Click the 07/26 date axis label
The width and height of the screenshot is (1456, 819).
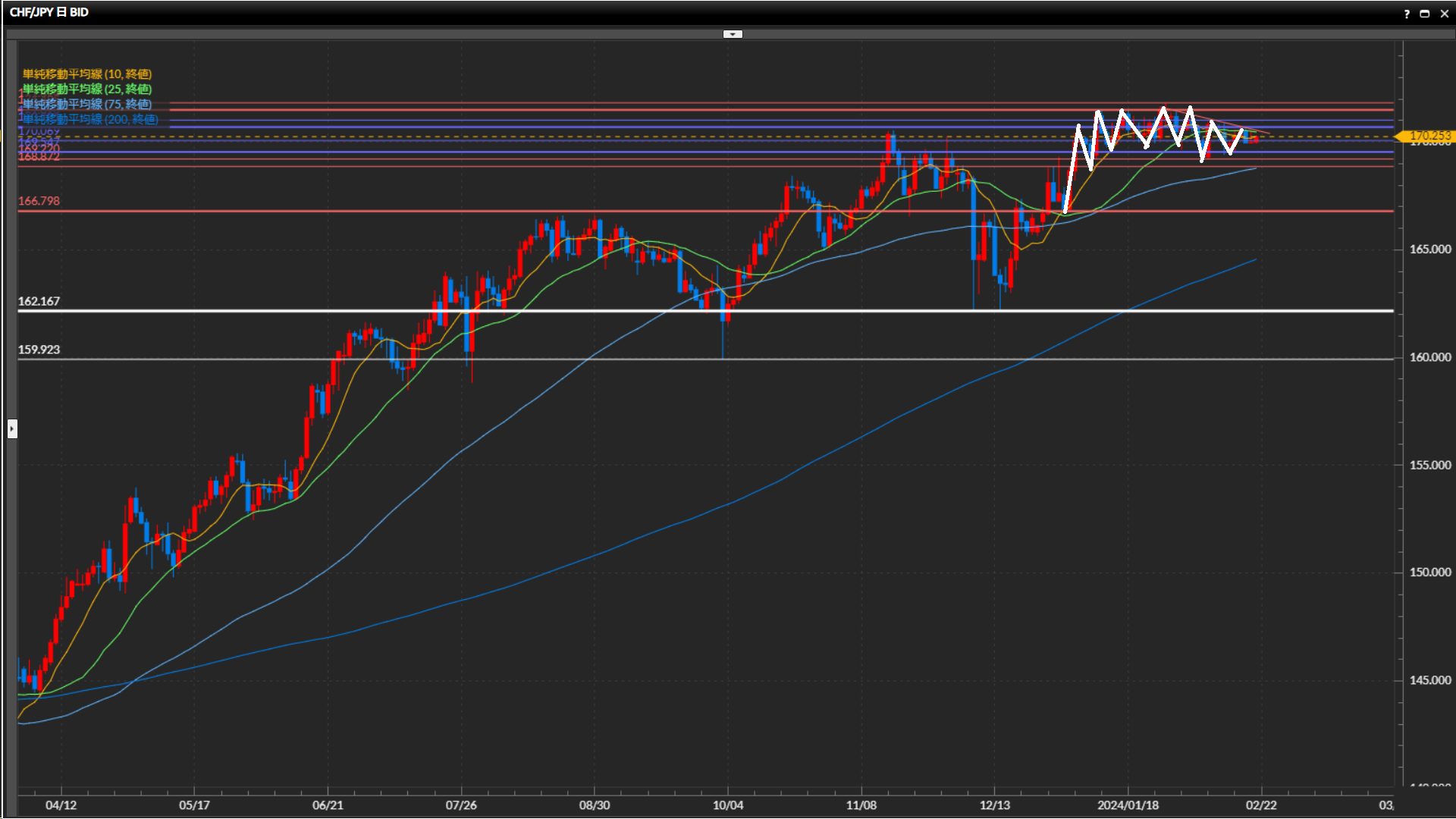pyautogui.click(x=461, y=805)
